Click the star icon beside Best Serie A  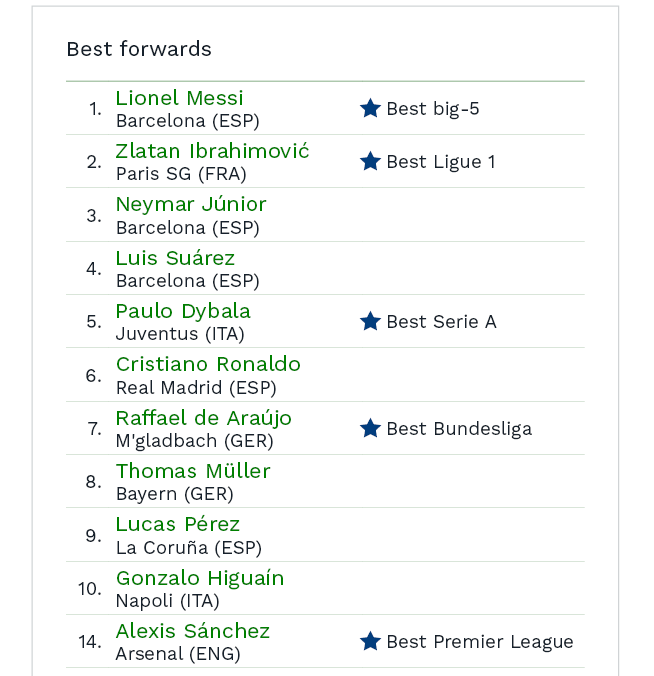pyautogui.click(x=370, y=321)
